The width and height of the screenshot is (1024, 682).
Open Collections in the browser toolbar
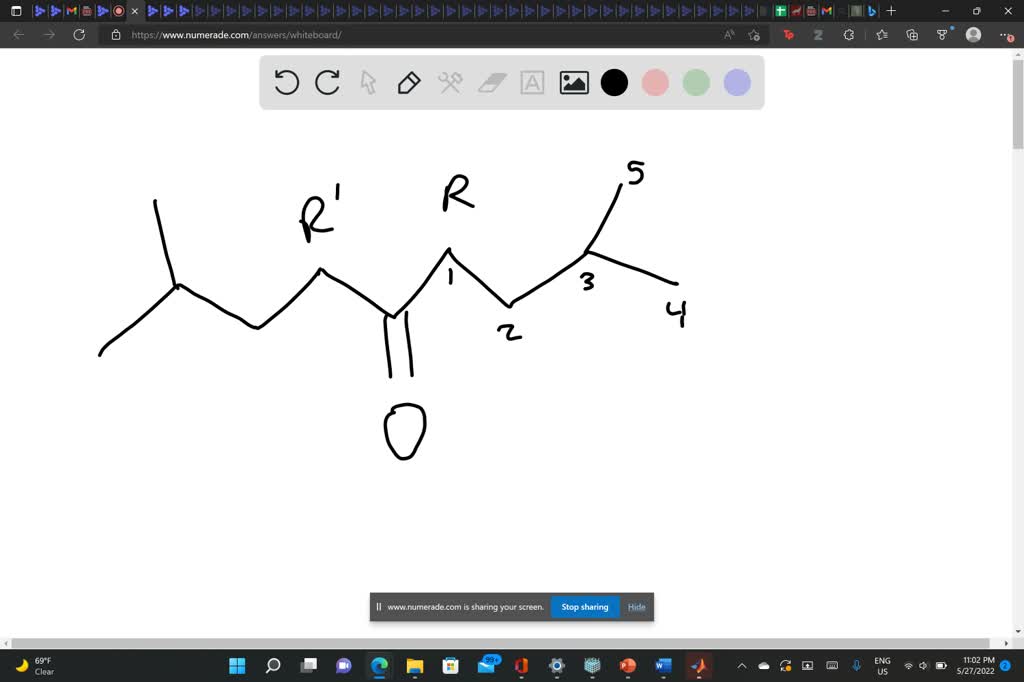pyautogui.click(x=911, y=34)
